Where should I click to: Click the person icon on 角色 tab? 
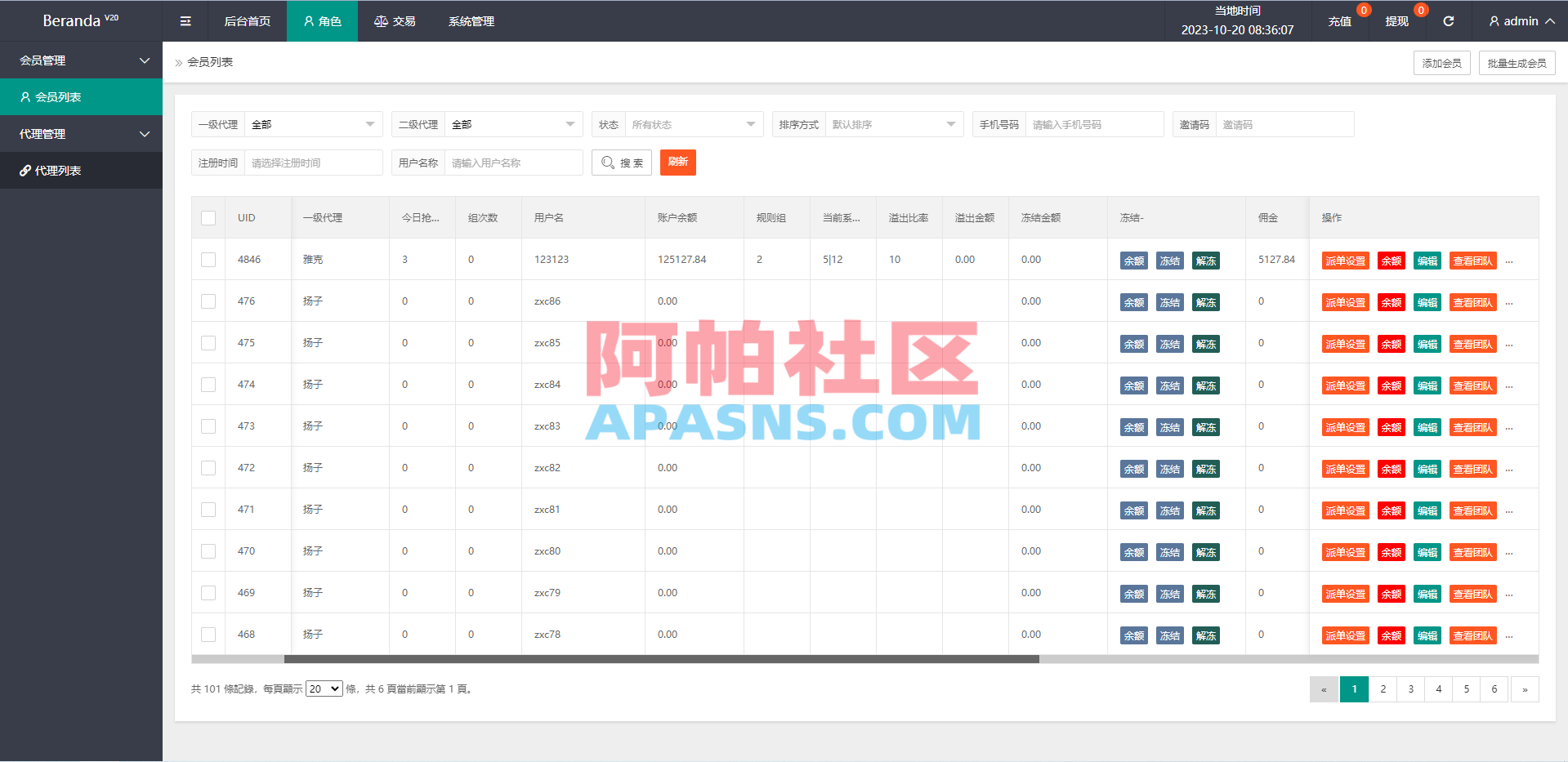[308, 20]
